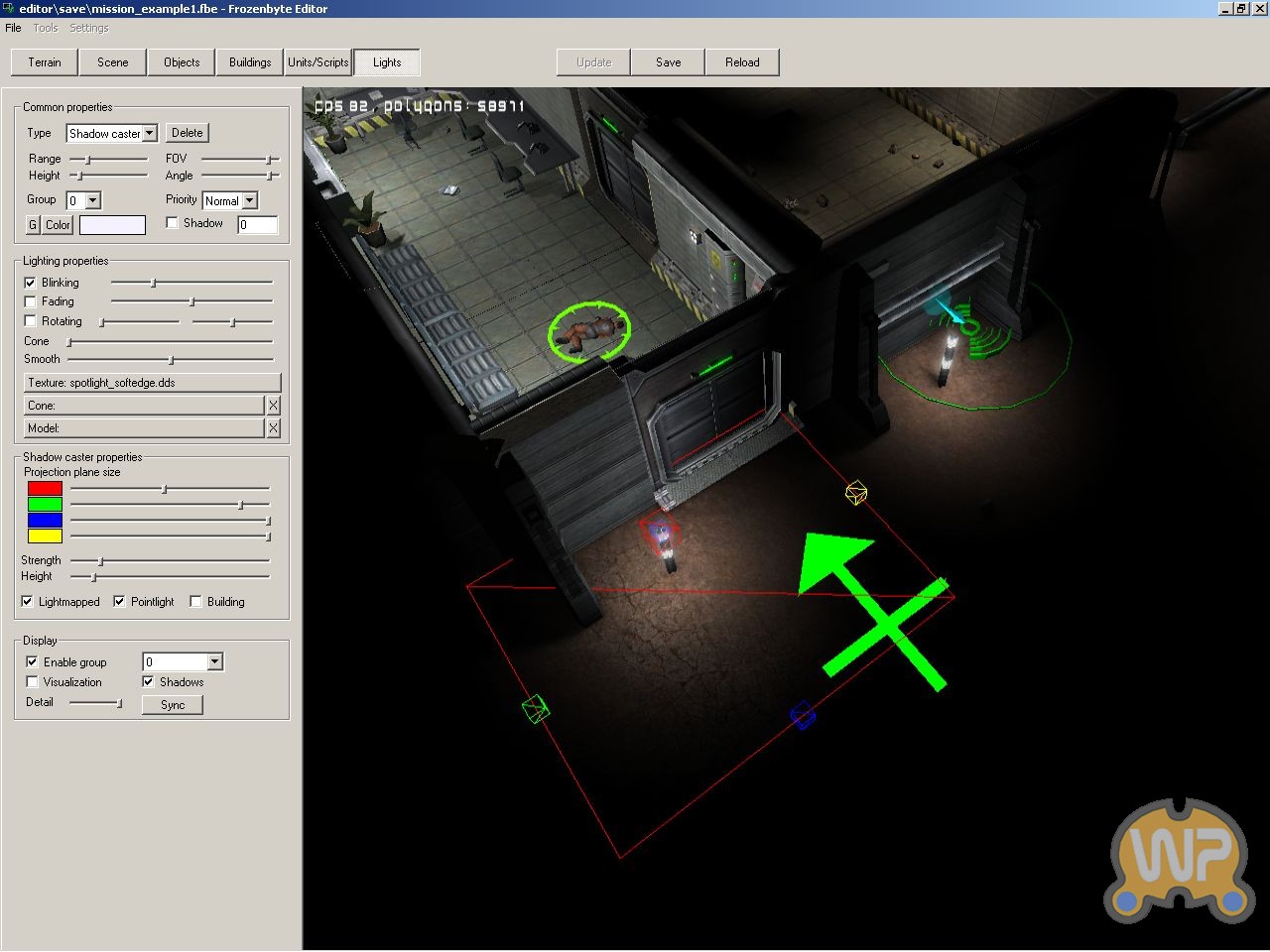Clear the Cone field with X button
Viewport: 1270px width, 952px height.
pos(273,406)
